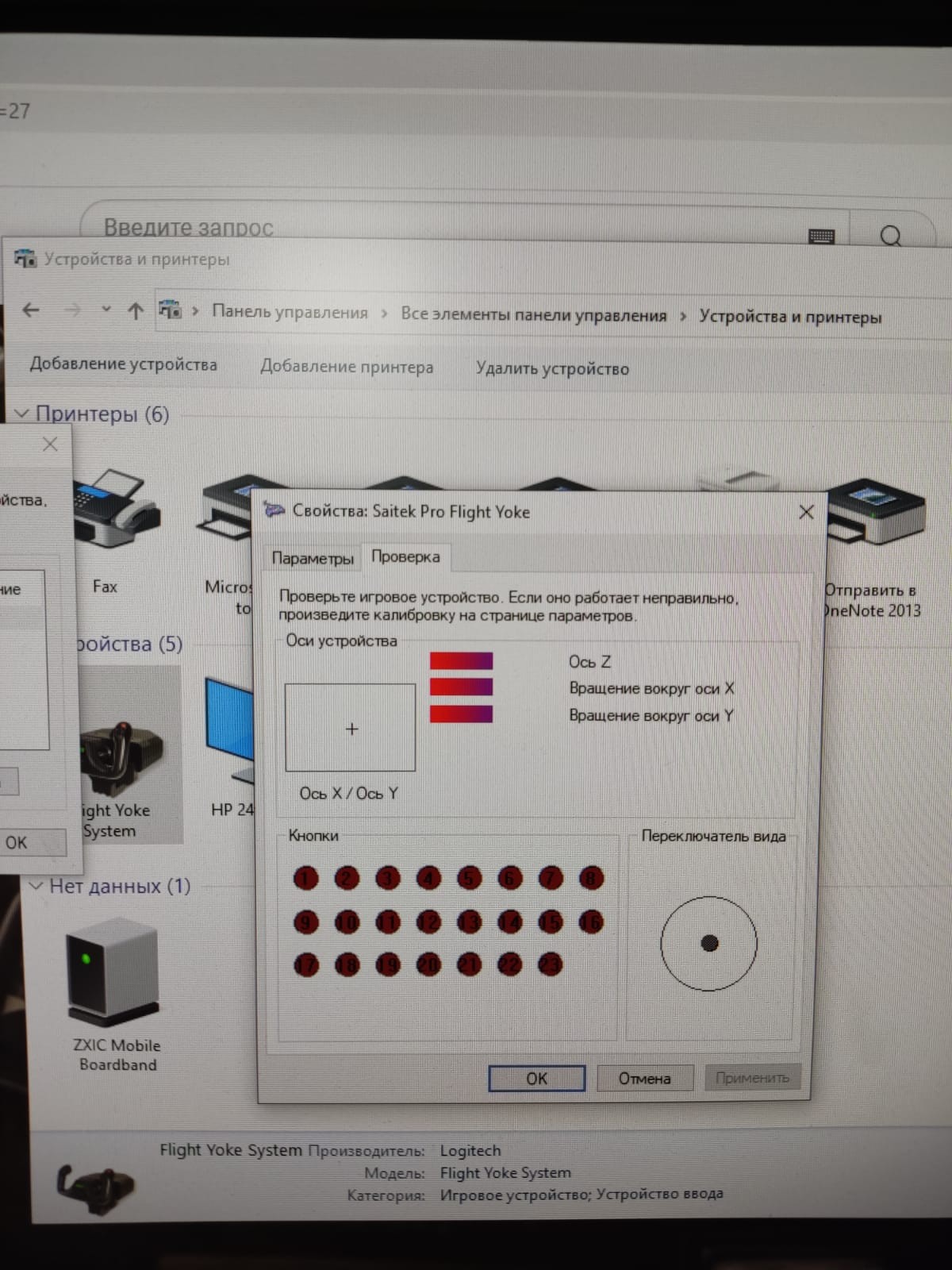This screenshot has height=1270, width=952.
Task: Click the Переключатель вида POV circle
Action: (708, 943)
